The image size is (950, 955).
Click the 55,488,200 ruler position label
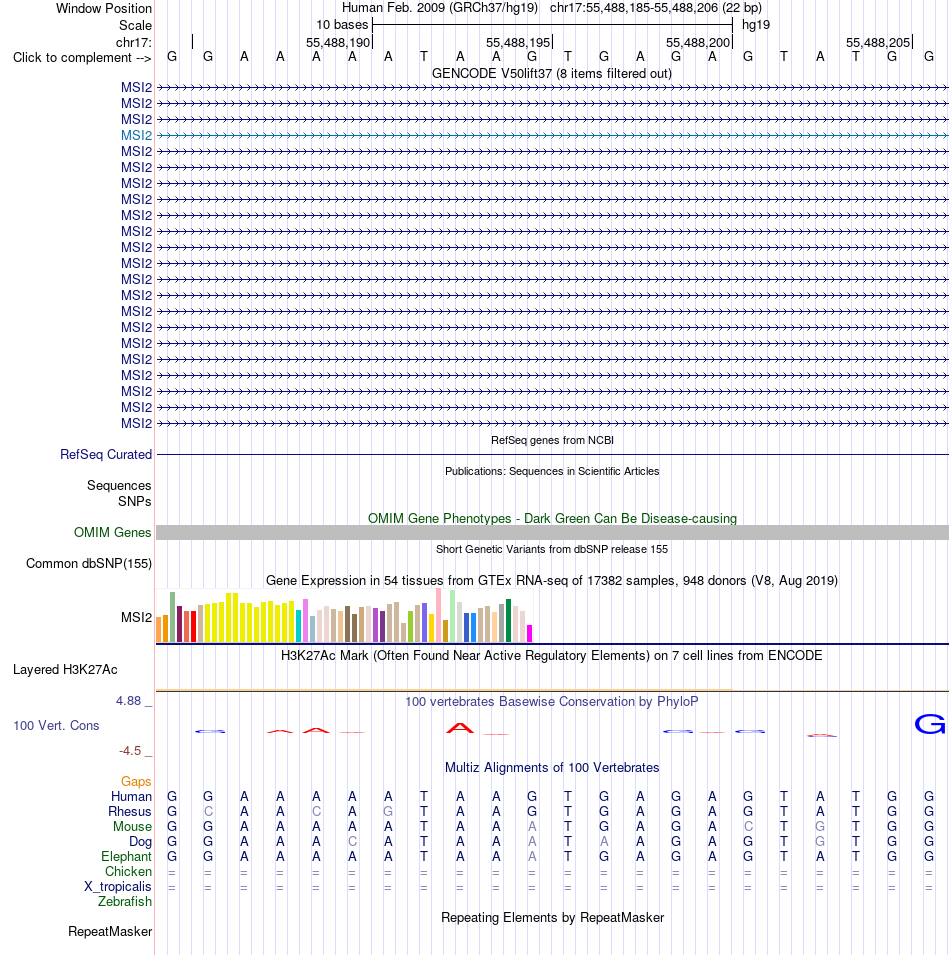point(698,43)
